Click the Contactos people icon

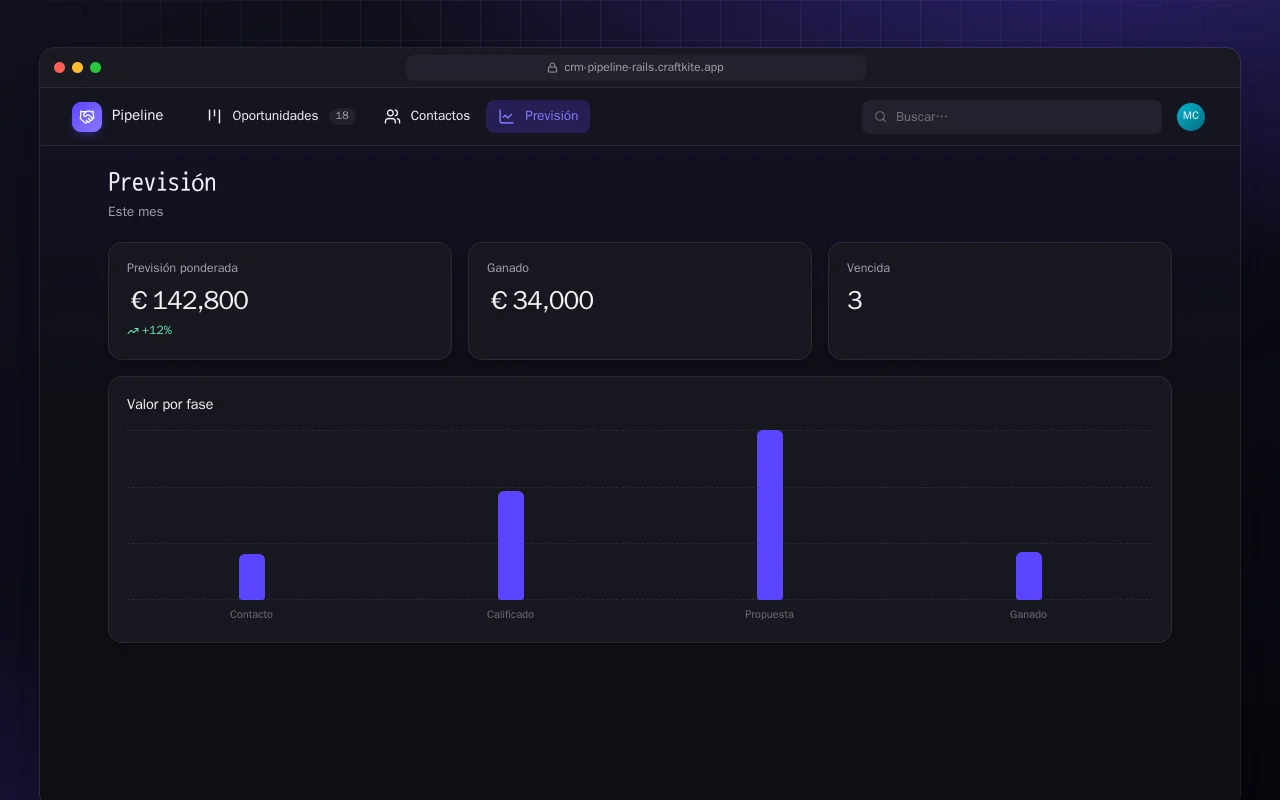[393, 116]
